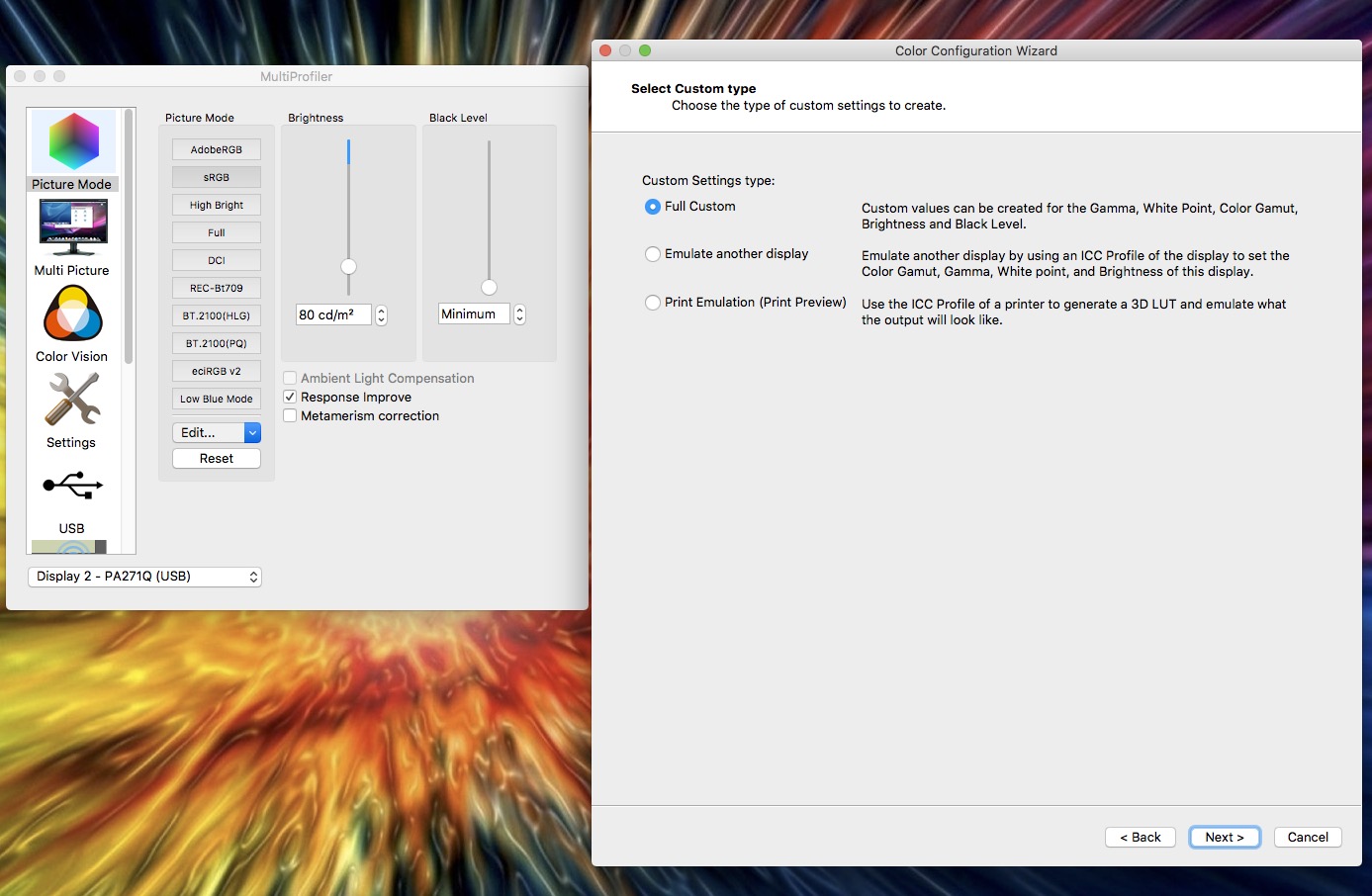1372x896 pixels.
Task: Expand the Edit... dropdown menu
Action: pos(252,433)
